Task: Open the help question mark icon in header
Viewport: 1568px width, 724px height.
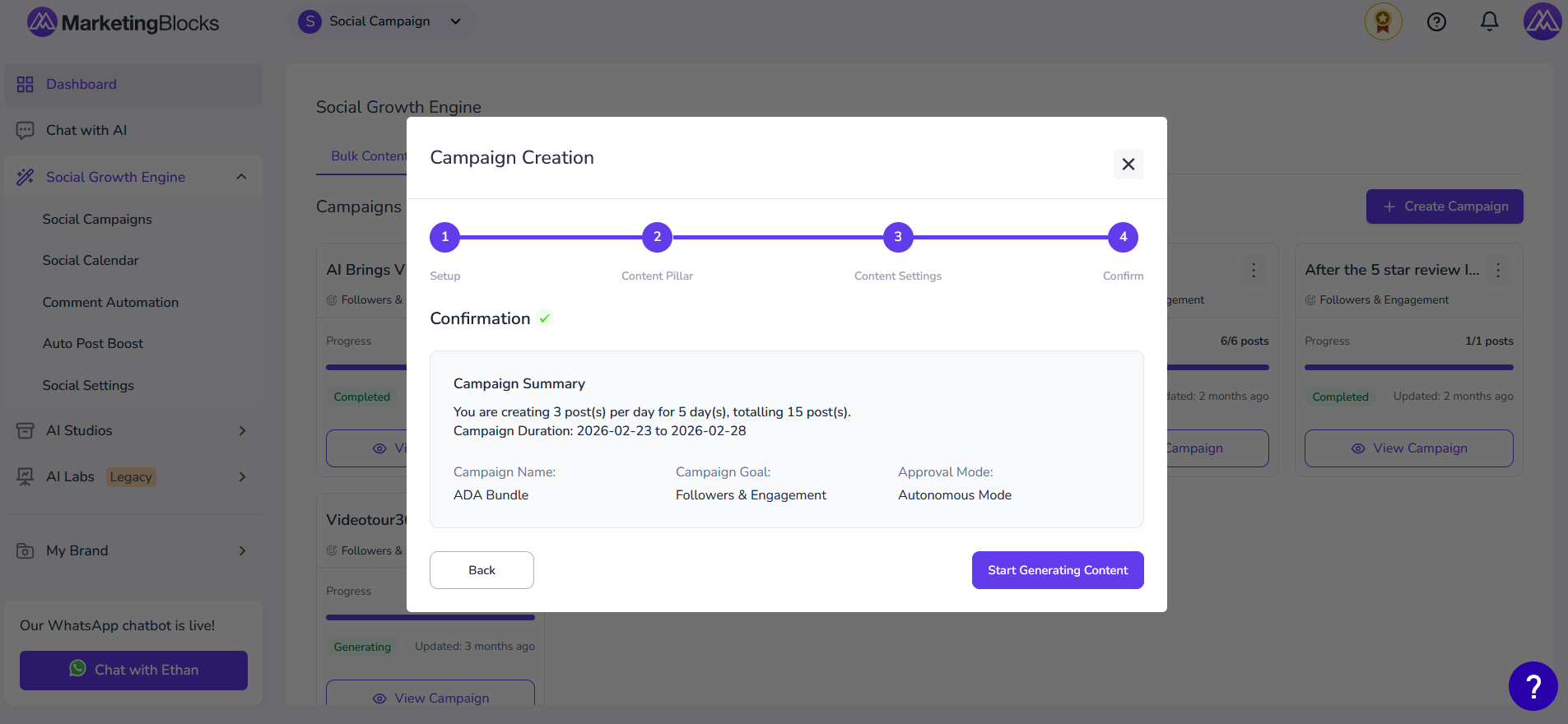Action: pos(1436,22)
